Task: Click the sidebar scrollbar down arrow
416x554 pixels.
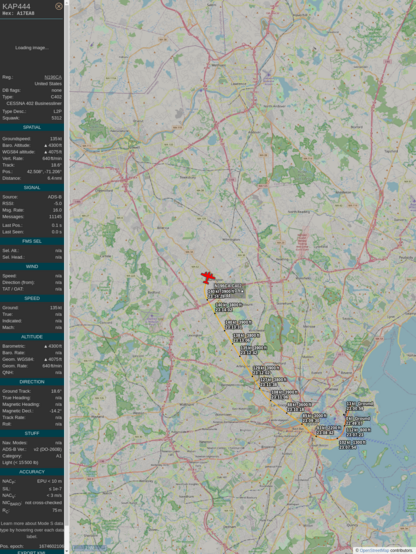Action: pyautogui.click(x=66, y=552)
